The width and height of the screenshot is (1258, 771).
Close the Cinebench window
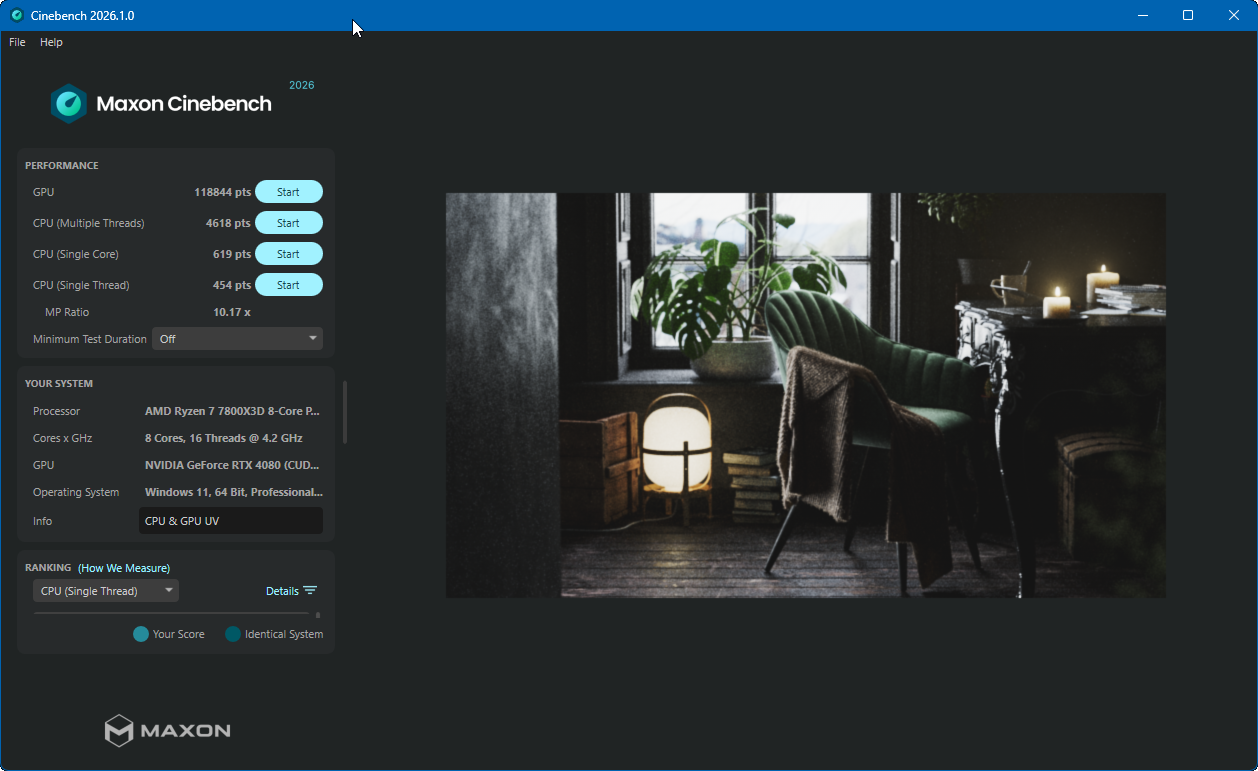coord(1234,15)
